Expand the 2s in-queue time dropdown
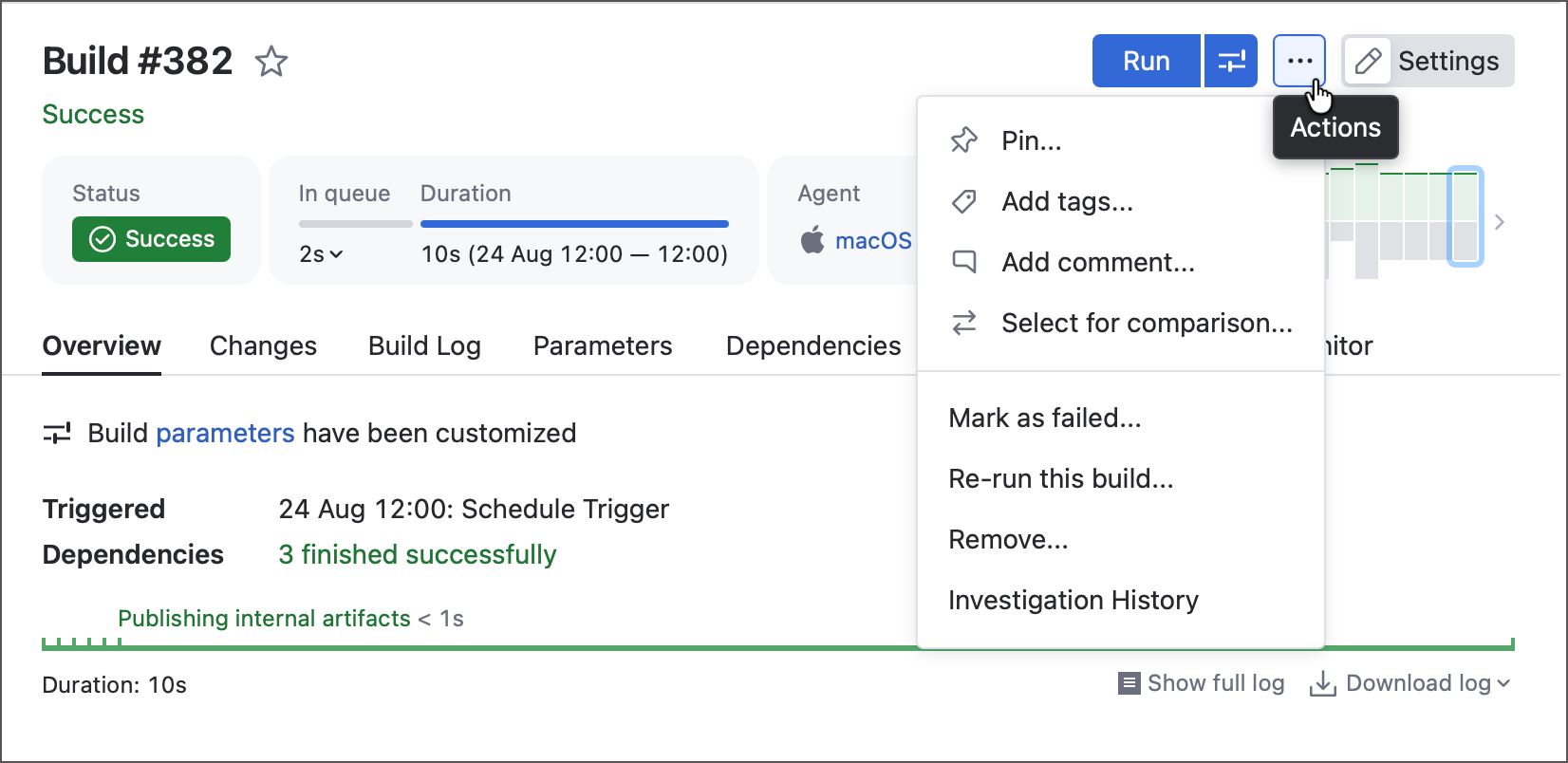Image resolution: width=1568 pixels, height=763 pixels. pyautogui.click(x=321, y=254)
